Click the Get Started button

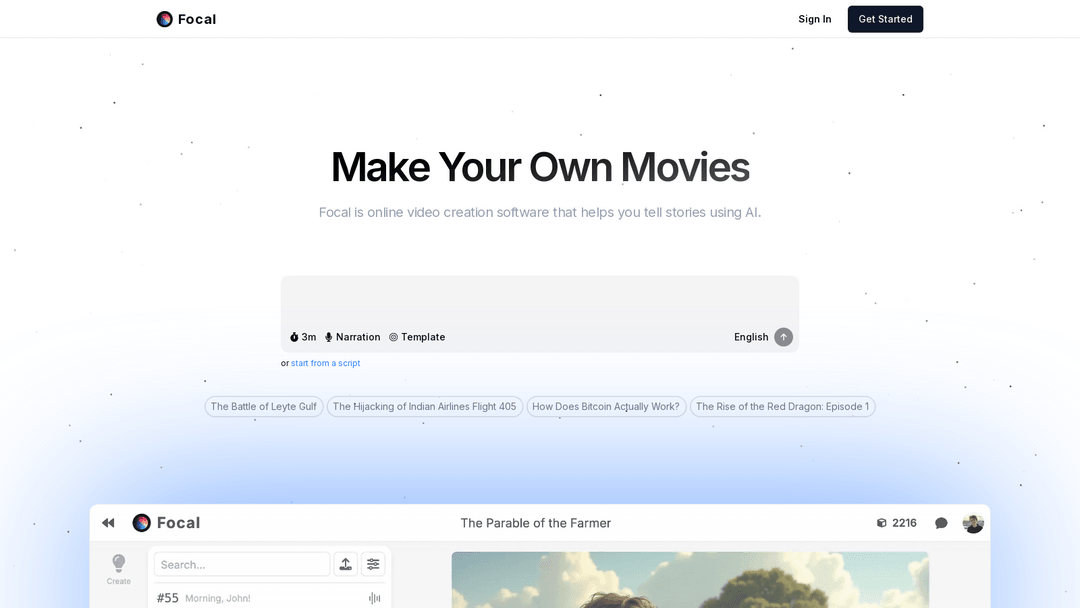click(x=885, y=19)
